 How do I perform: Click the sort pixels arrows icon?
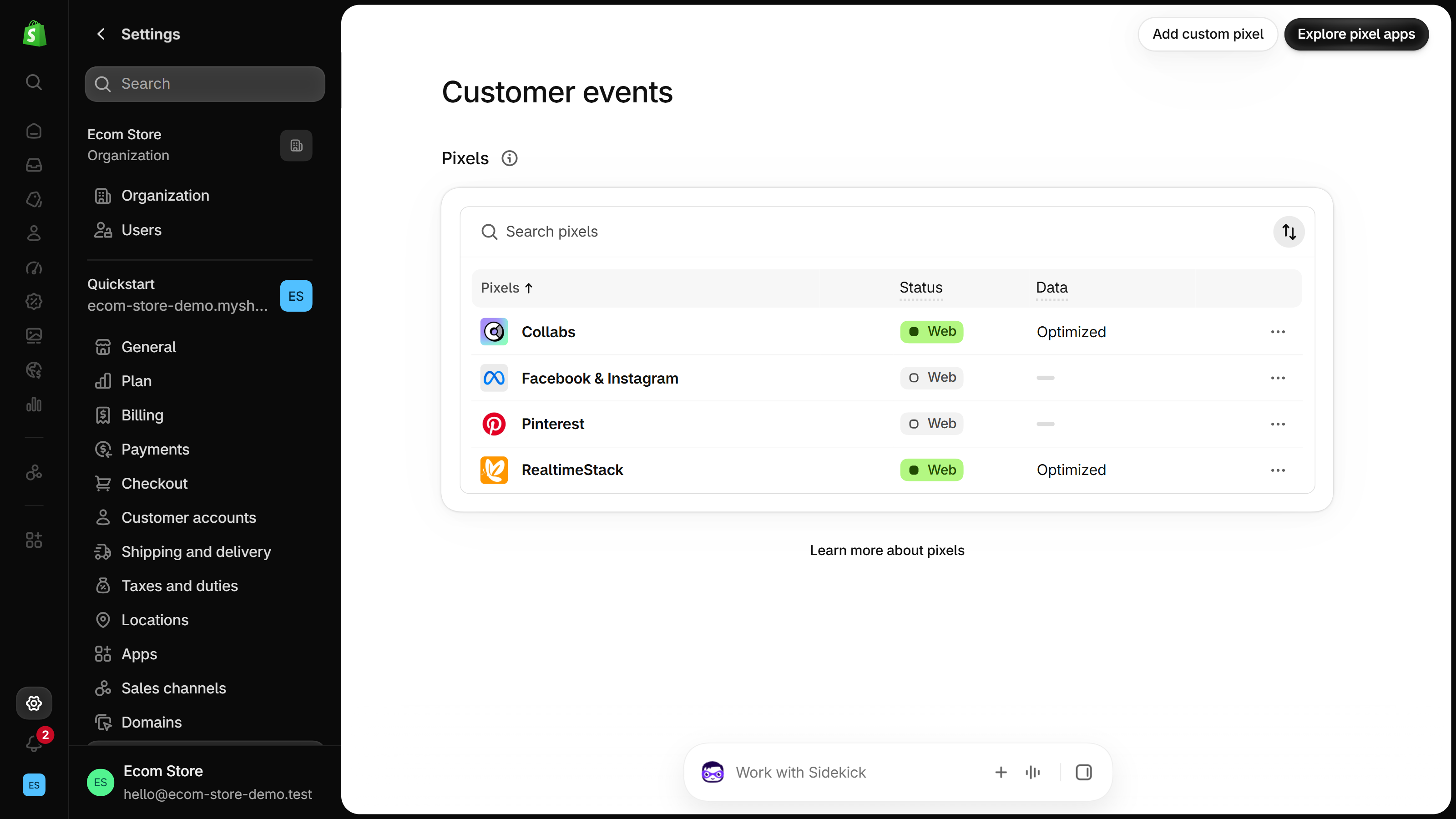[1289, 232]
